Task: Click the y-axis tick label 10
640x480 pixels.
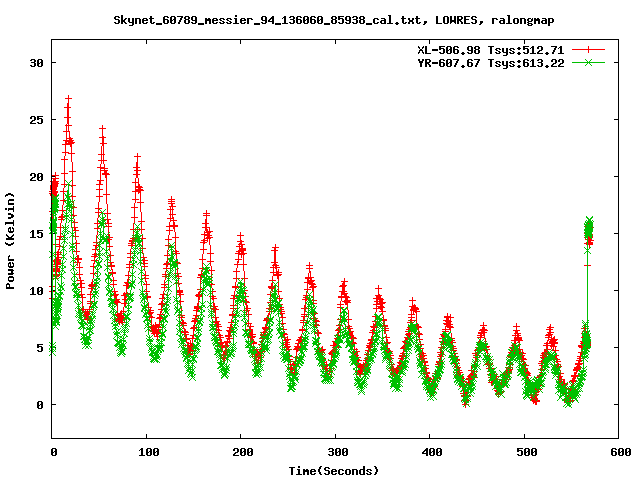Action: click(x=36, y=291)
